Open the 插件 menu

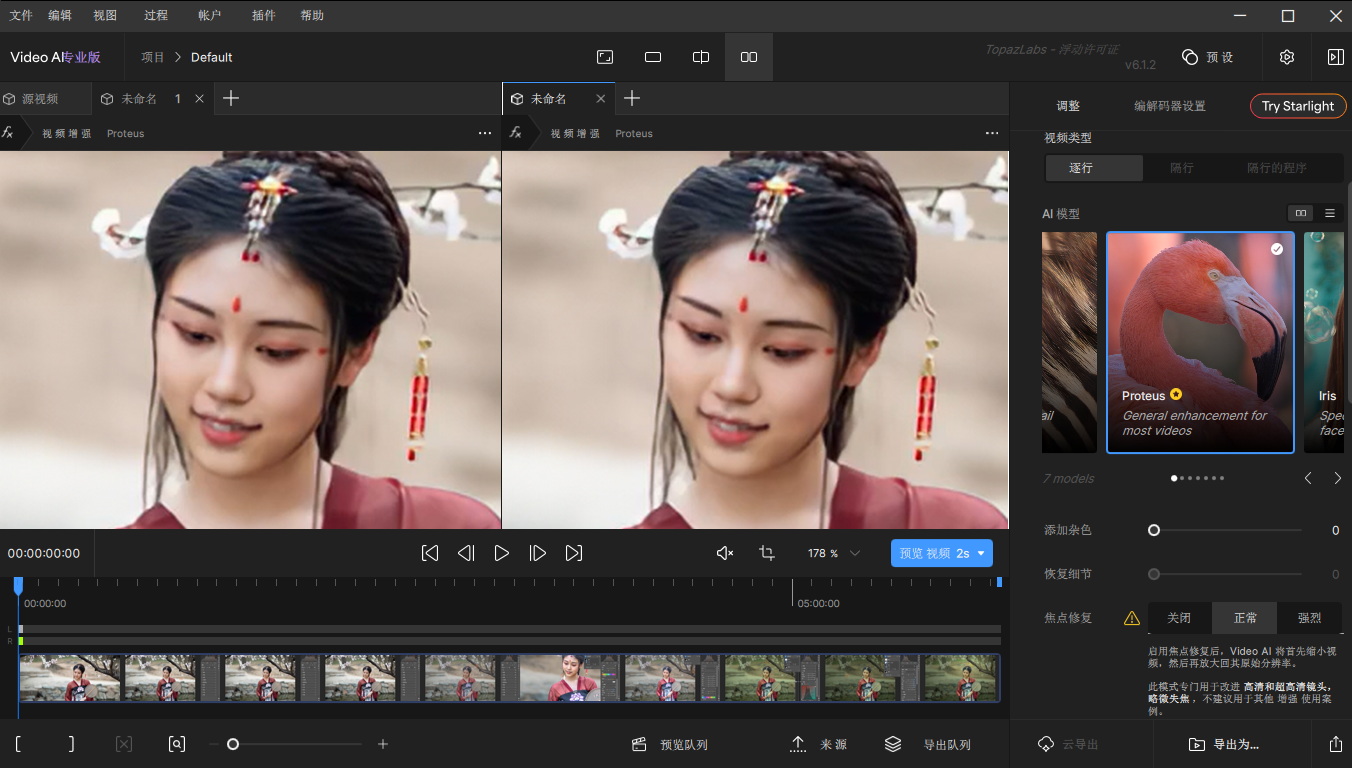coord(263,16)
